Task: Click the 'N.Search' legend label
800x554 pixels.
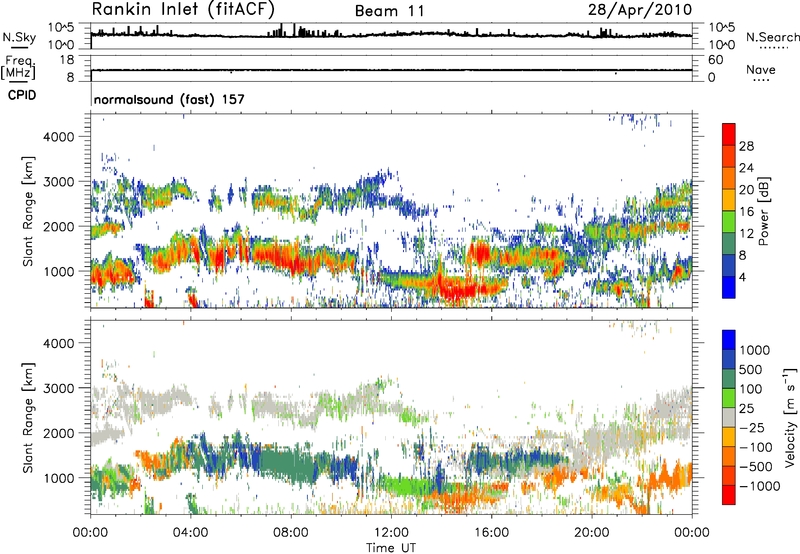Action: point(773,37)
